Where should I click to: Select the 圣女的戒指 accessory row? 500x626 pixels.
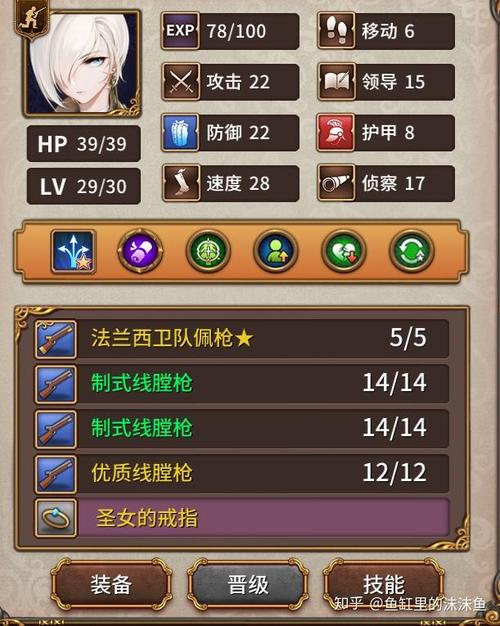pos(242,518)
